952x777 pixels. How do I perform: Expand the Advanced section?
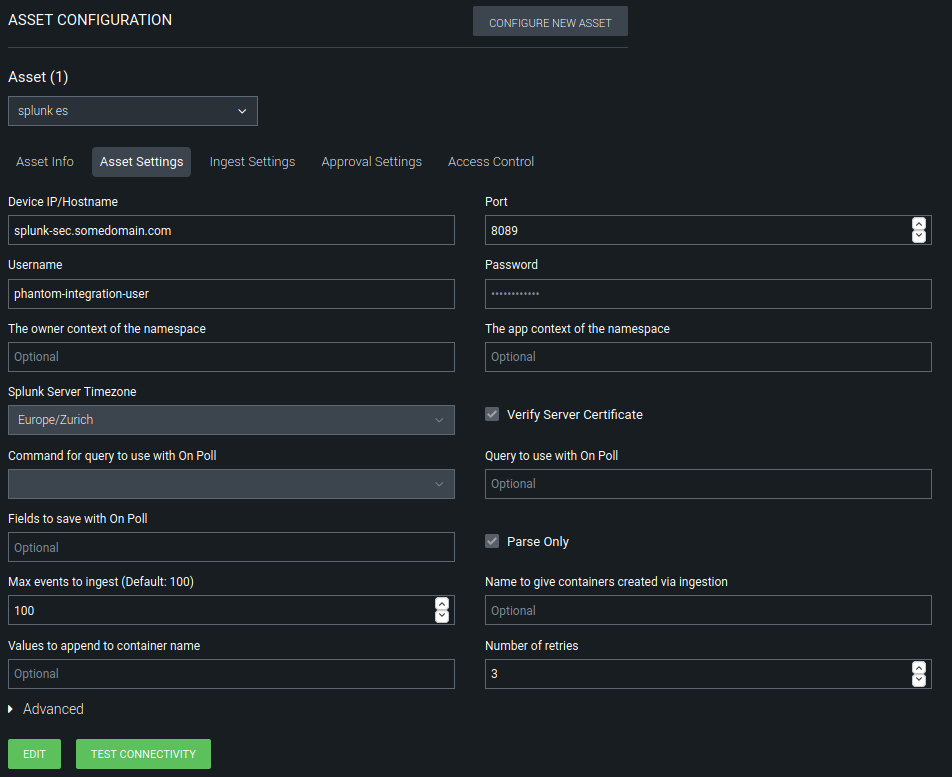(x=46, y=709)
